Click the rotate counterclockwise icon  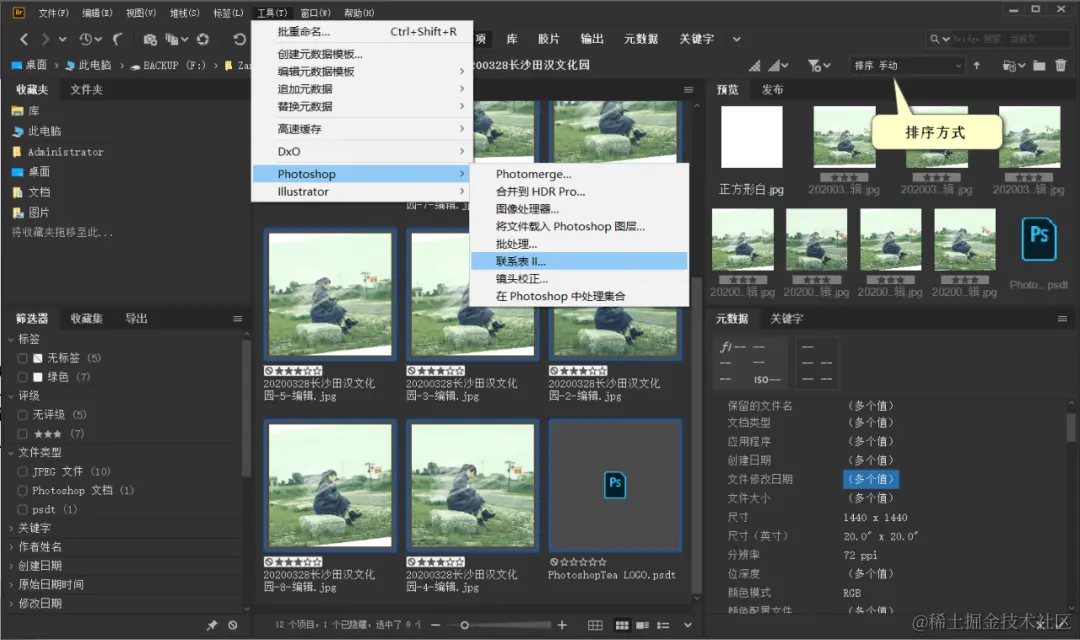239,39
